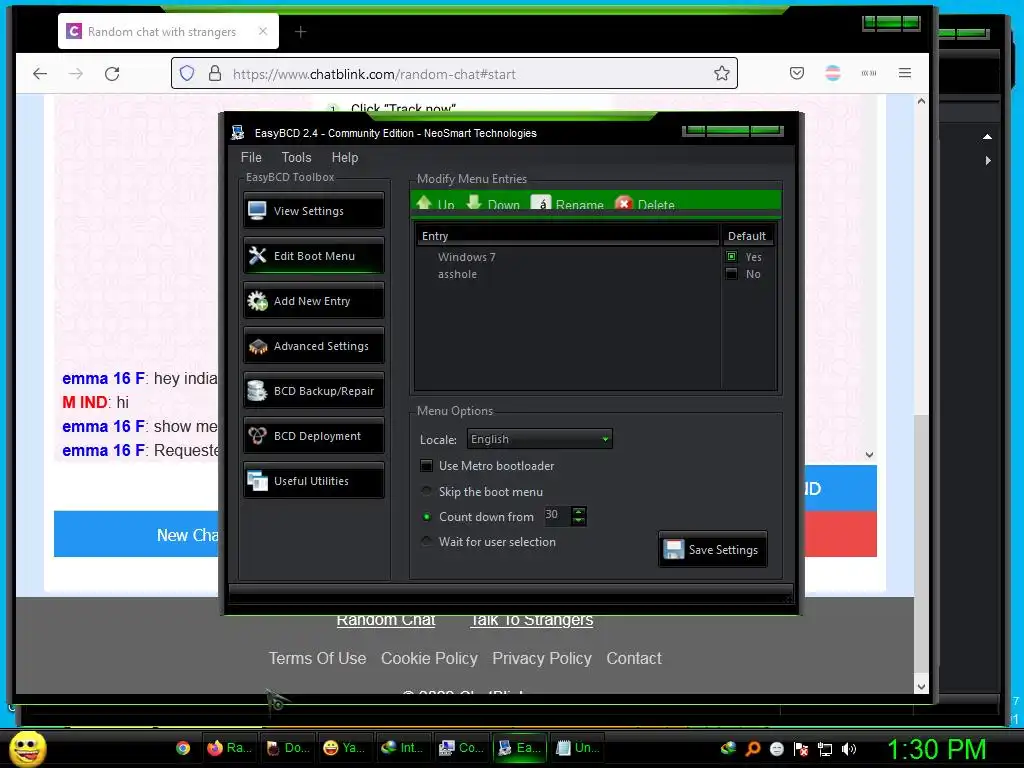The image size is (1024, 768).
Task: Close the Random chat with strangers tab
Action: coord(263,31)
